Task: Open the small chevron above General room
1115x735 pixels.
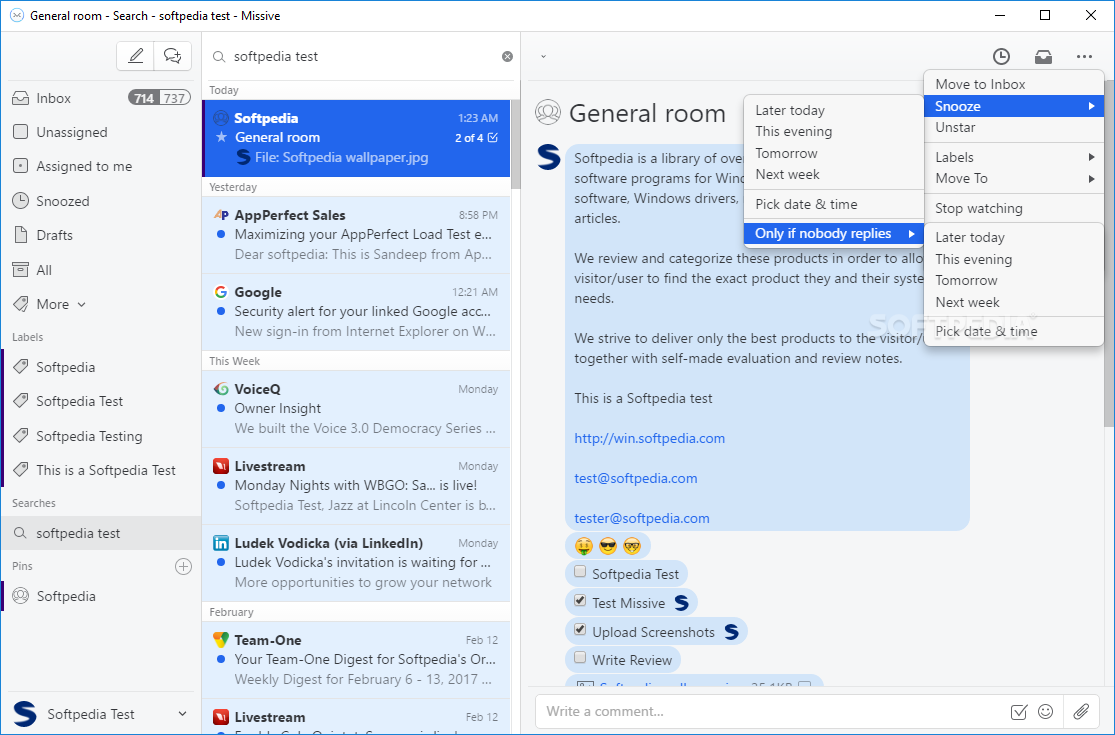Action: click(x=543, y=56)
